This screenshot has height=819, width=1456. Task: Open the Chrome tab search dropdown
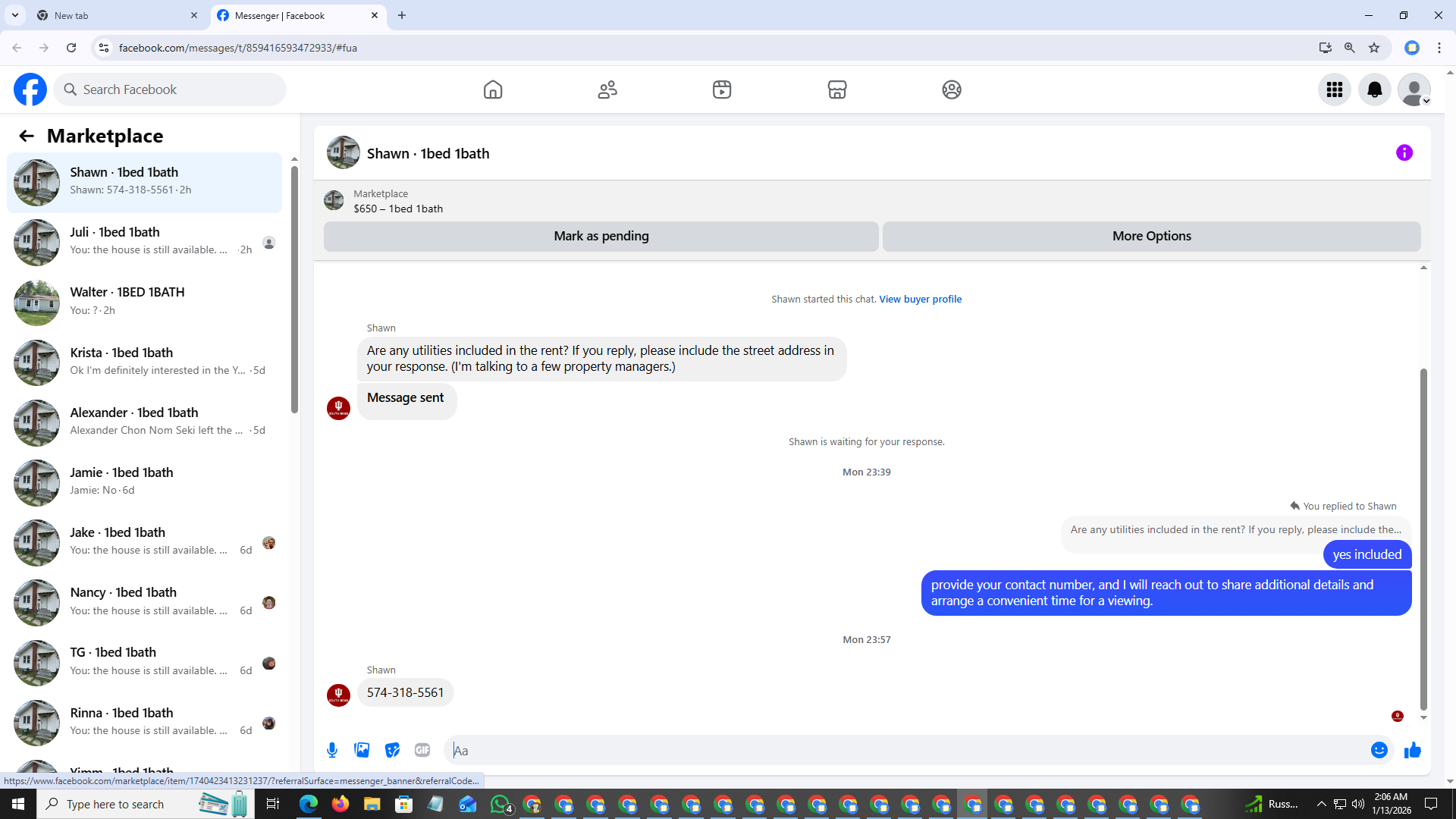coord(14,15)
